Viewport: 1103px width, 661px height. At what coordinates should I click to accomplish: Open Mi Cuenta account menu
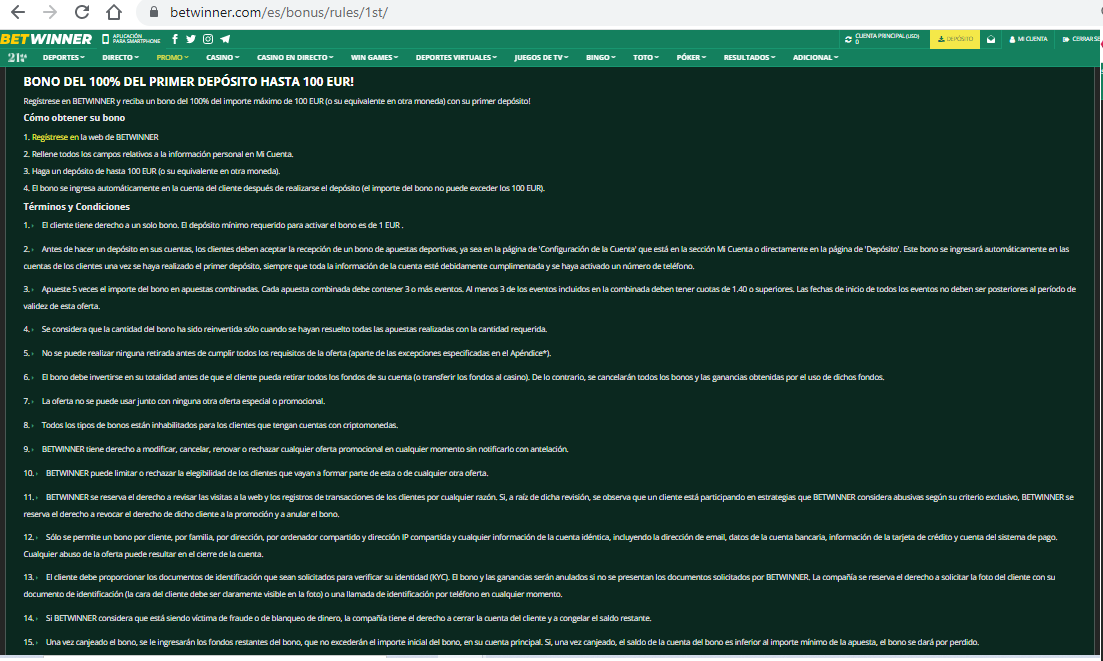(1028, 39)
